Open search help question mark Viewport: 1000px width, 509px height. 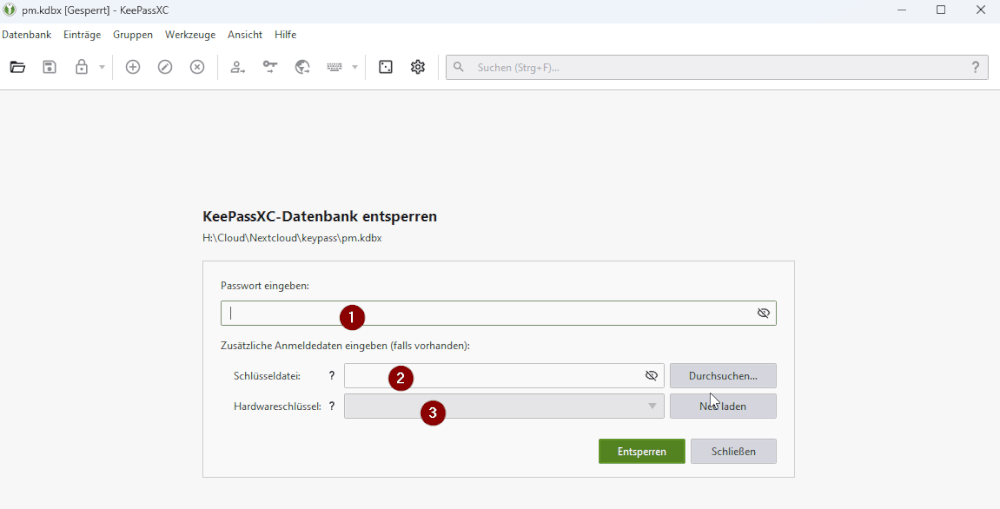point(975,67)
